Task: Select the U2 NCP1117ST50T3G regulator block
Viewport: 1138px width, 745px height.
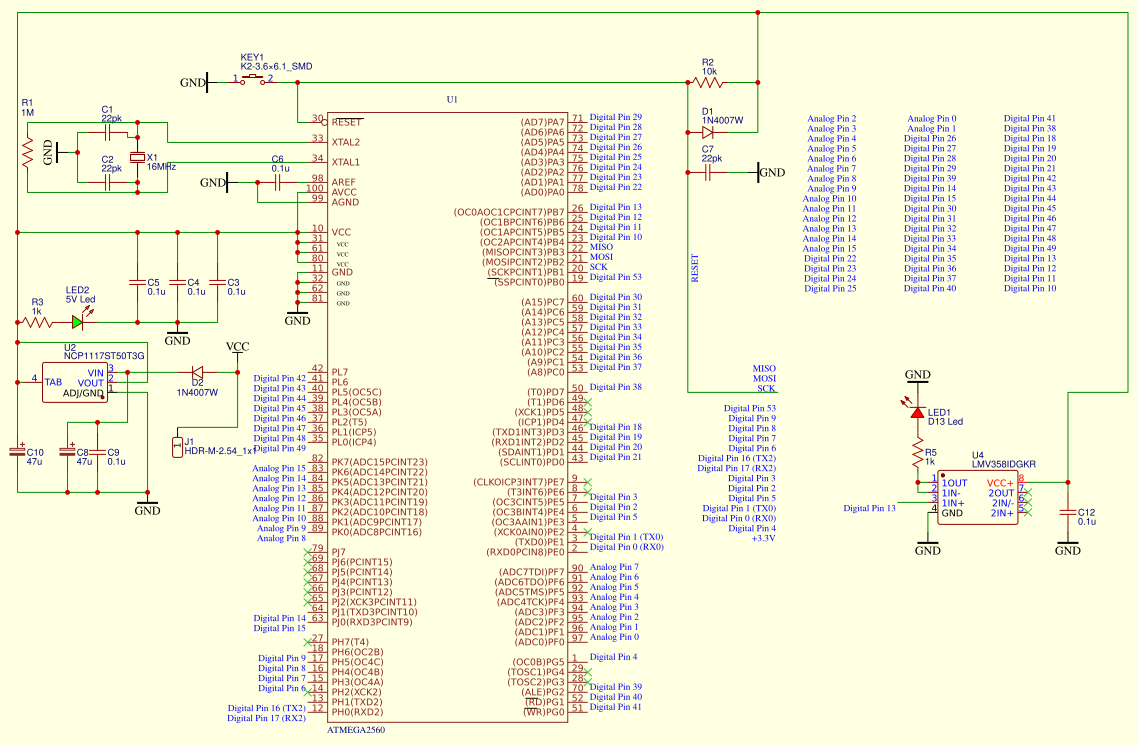Action: (x=74, y=383)
